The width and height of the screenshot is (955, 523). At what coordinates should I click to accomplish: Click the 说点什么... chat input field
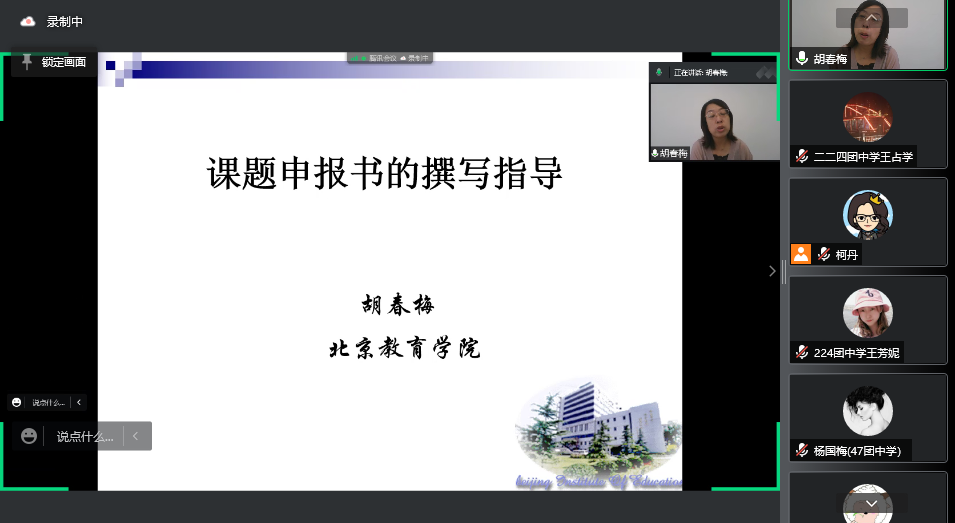tap(85, 437)
